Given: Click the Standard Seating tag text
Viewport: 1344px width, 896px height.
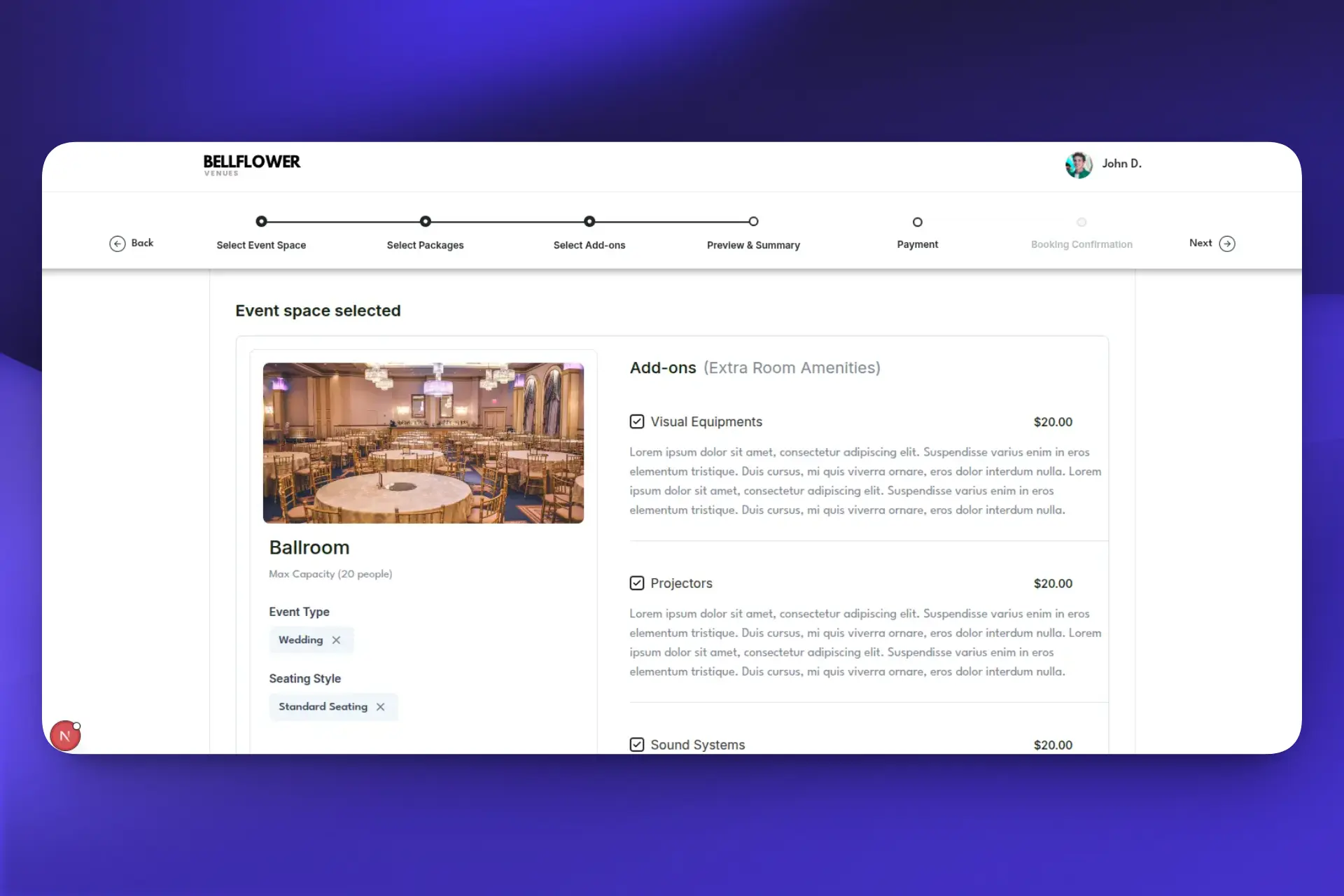Looking at the screenshot, I should (x=323, y=707).
